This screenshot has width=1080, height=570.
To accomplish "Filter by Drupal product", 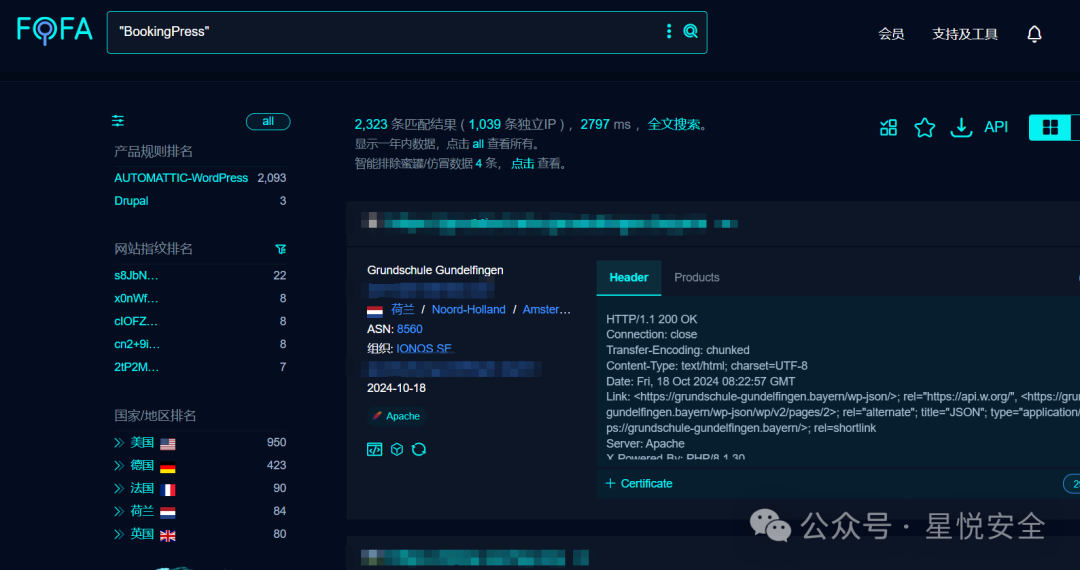I will point(131,201).
